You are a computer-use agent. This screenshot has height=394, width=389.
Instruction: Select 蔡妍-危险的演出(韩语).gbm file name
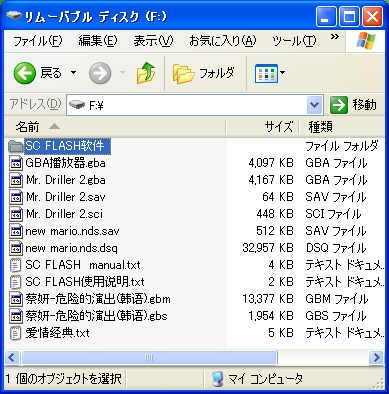coord(98,299)
